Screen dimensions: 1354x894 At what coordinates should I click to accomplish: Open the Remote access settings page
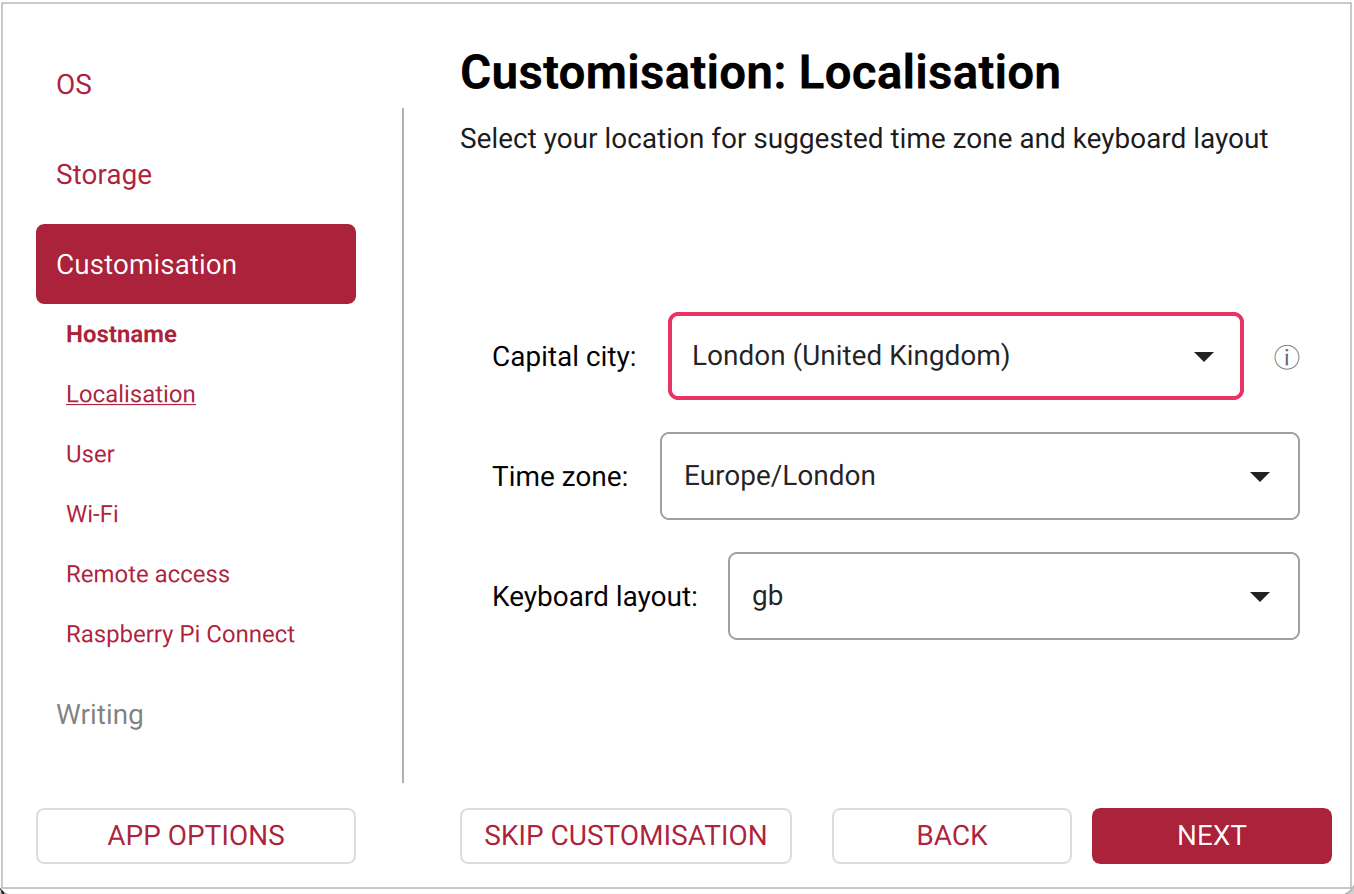pyautogui.click(x=147, y=573)
